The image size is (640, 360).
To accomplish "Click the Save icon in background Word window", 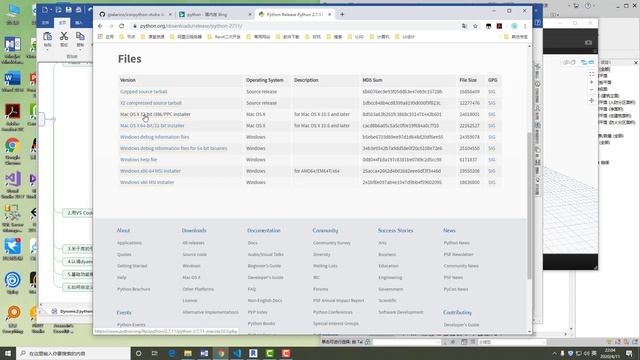I will coord(69,9).
